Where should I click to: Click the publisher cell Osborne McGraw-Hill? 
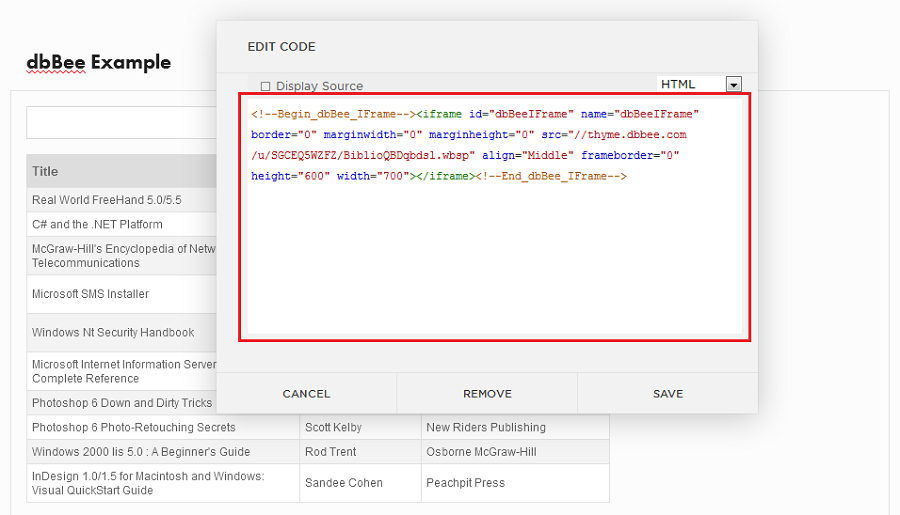515,452
